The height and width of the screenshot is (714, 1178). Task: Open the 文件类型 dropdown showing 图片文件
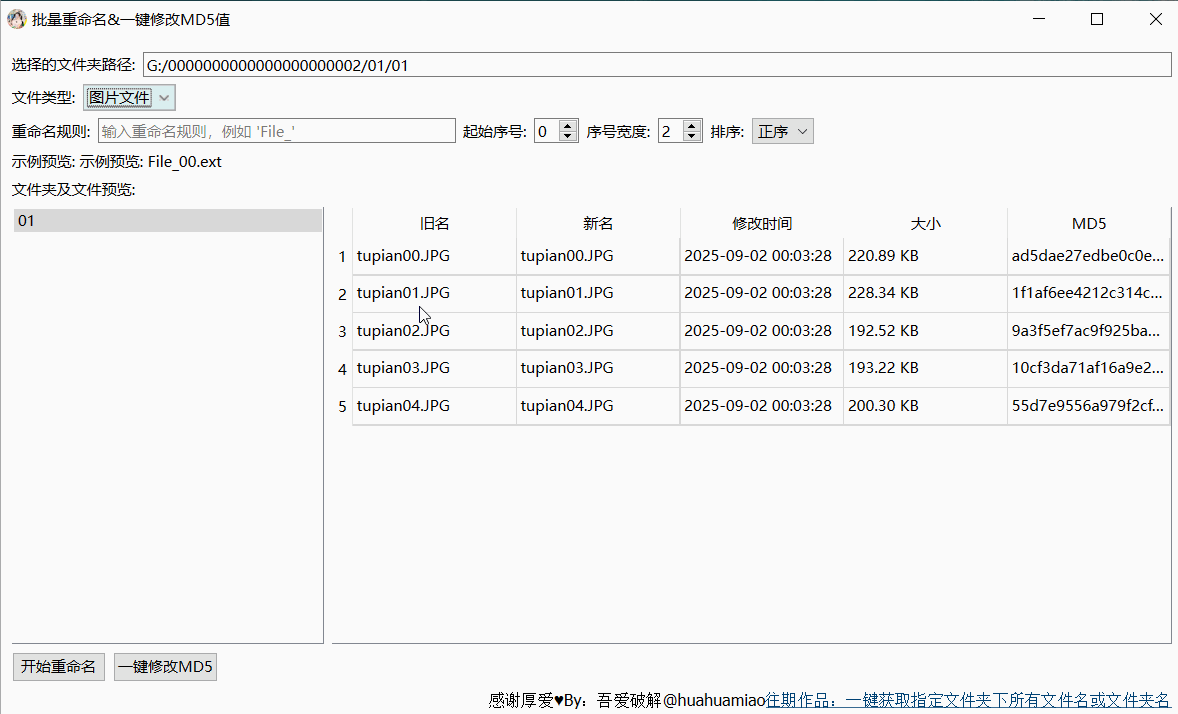[120, 98]
